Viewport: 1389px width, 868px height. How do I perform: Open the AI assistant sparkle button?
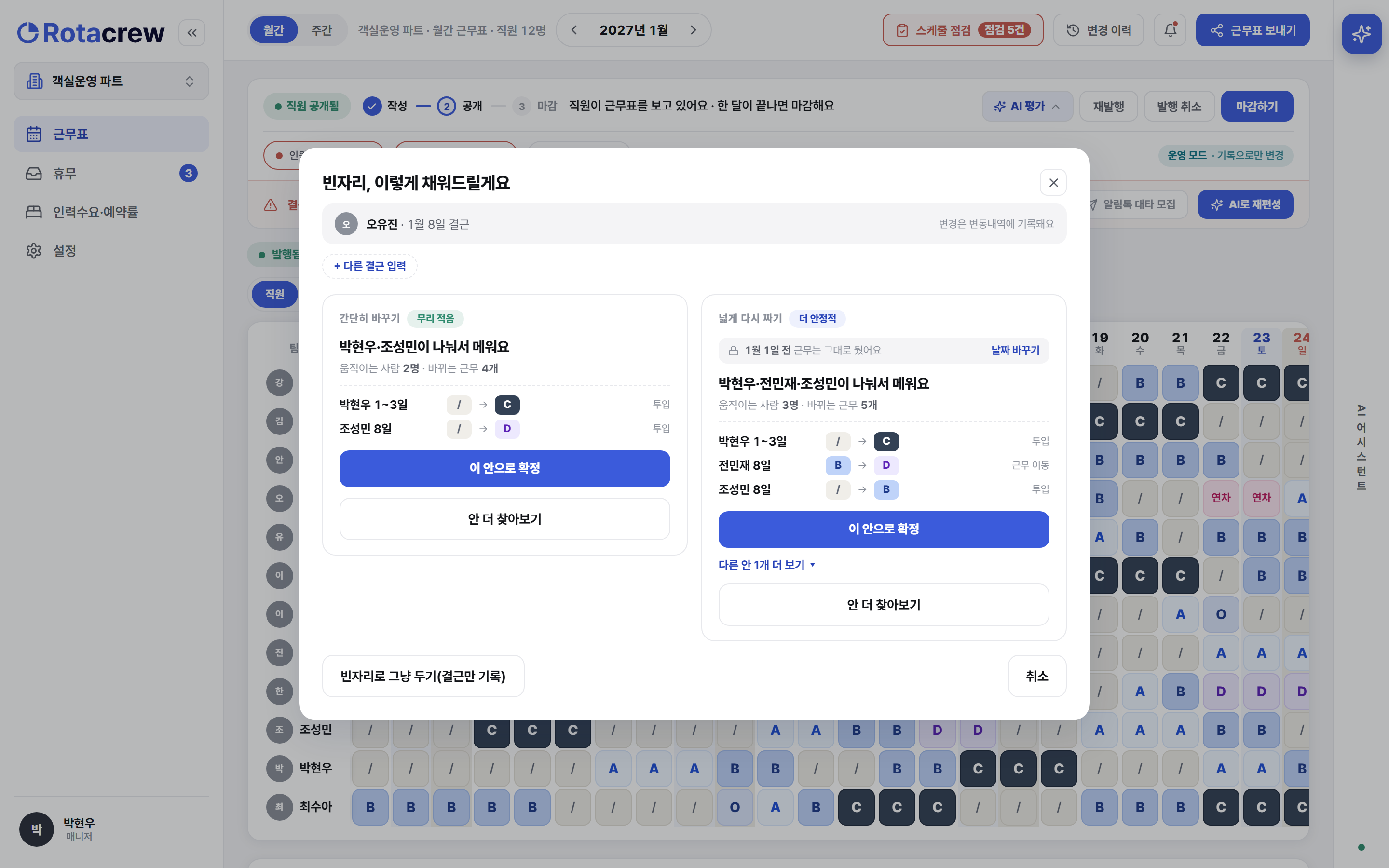pos(1361,34)
